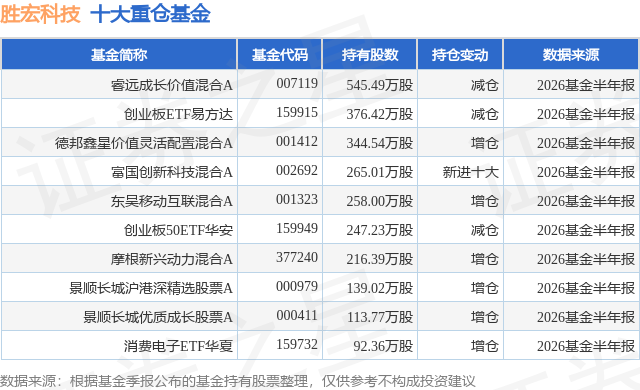
Task: Click the 545.49万股 holdings cell
Action: coord(380,85)
